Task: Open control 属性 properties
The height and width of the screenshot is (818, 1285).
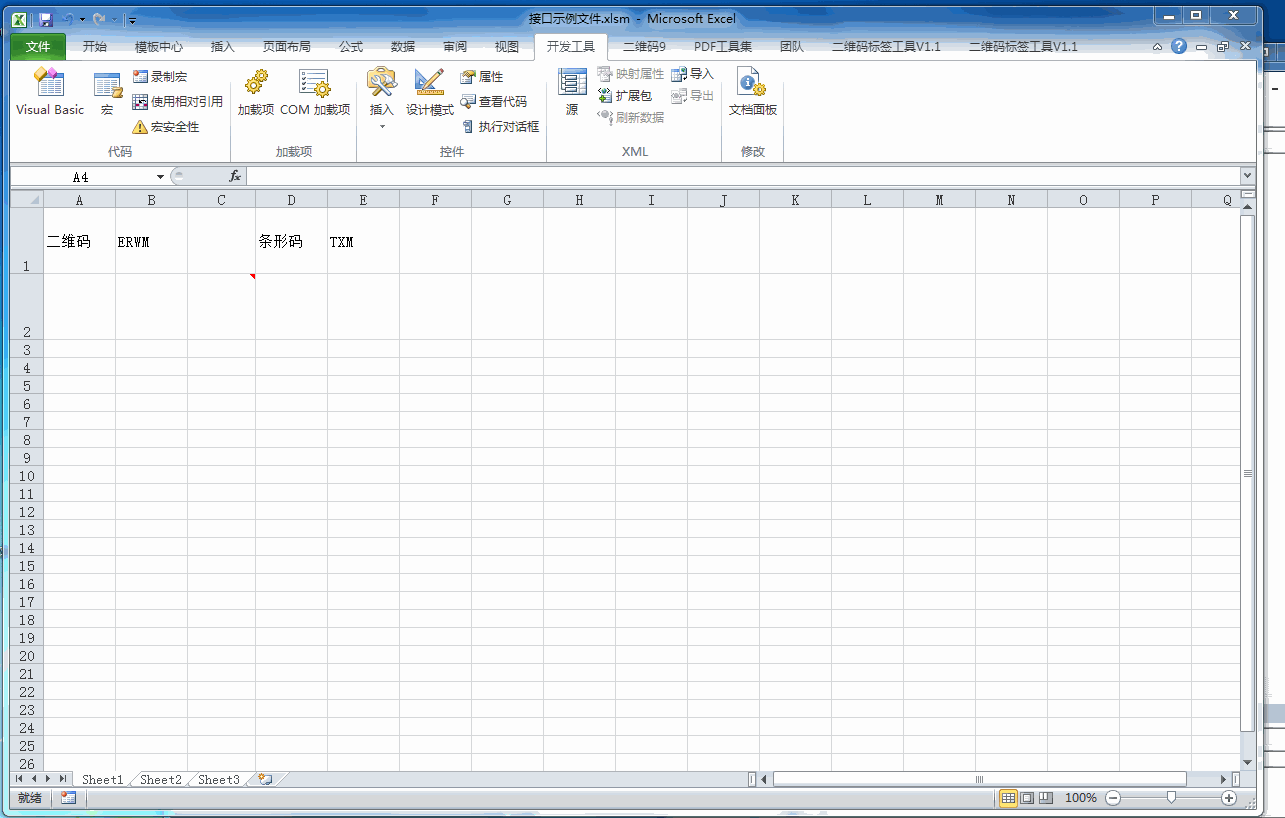Action: pyautogui.click(x=482, y=77)
